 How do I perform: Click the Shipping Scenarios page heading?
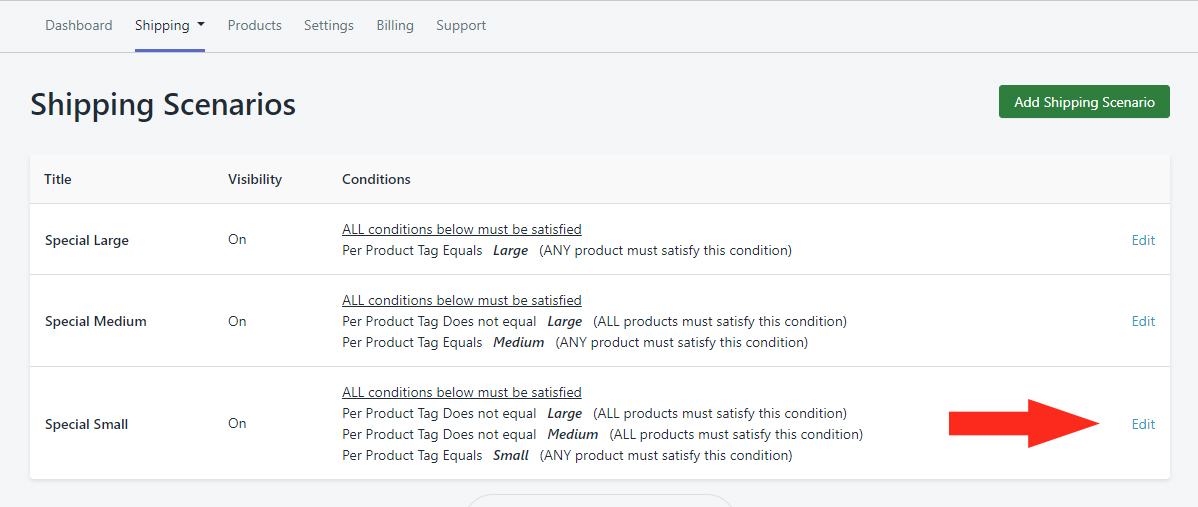[x=163, y=104]
